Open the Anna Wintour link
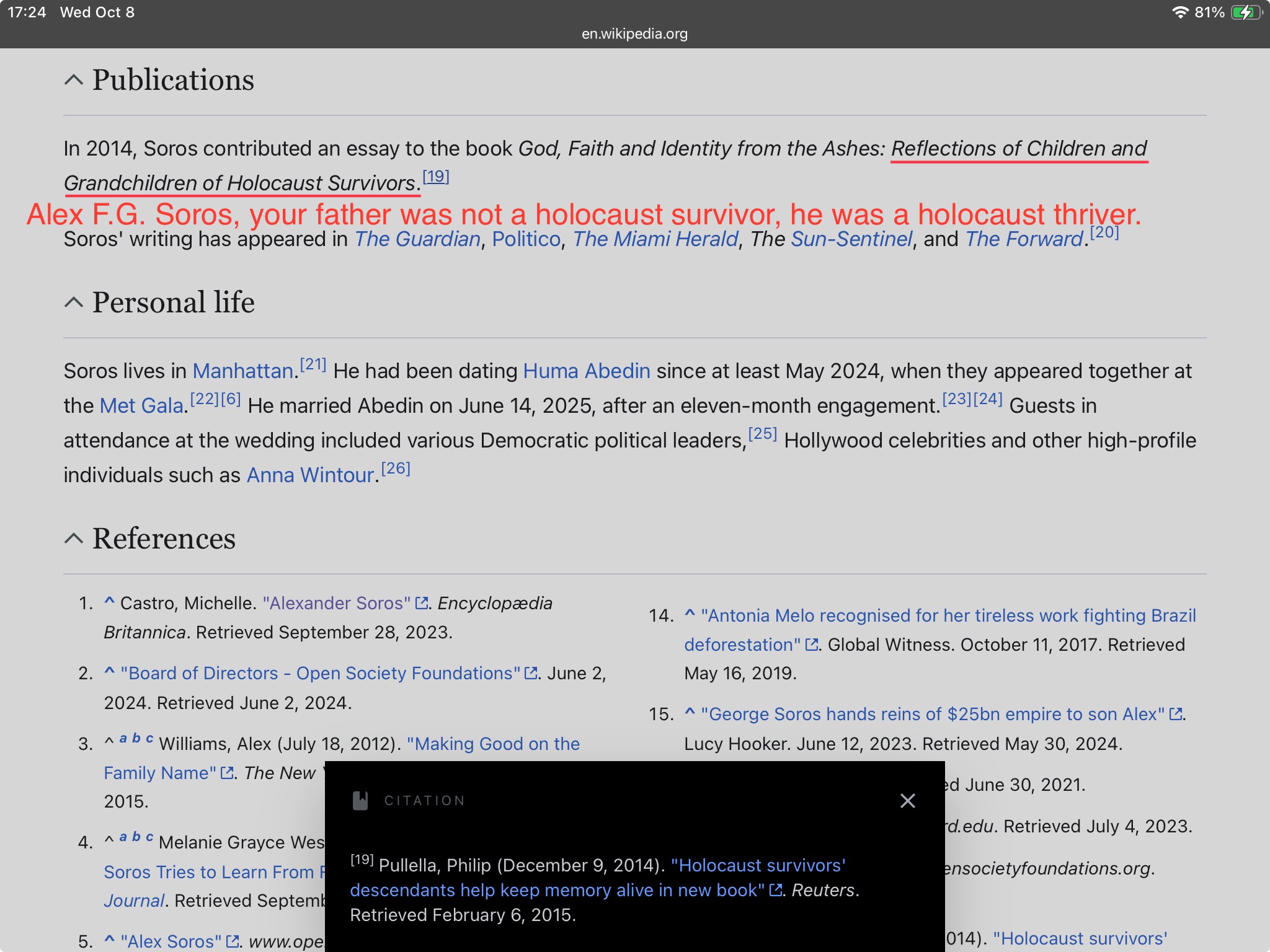 310,475
